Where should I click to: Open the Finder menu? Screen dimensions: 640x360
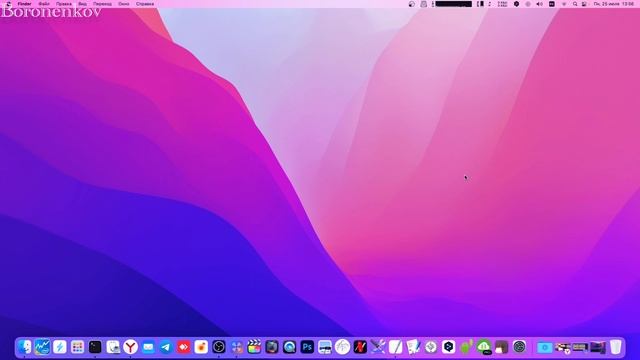click(24, 4)
